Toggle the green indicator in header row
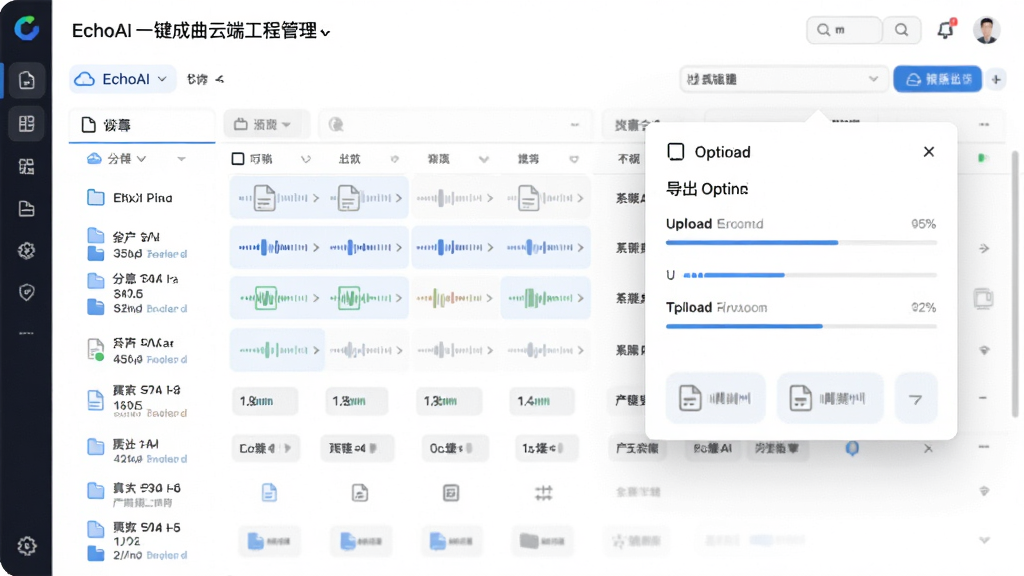1024x576 pixels. pyautogui.click(x=983, y=158)
